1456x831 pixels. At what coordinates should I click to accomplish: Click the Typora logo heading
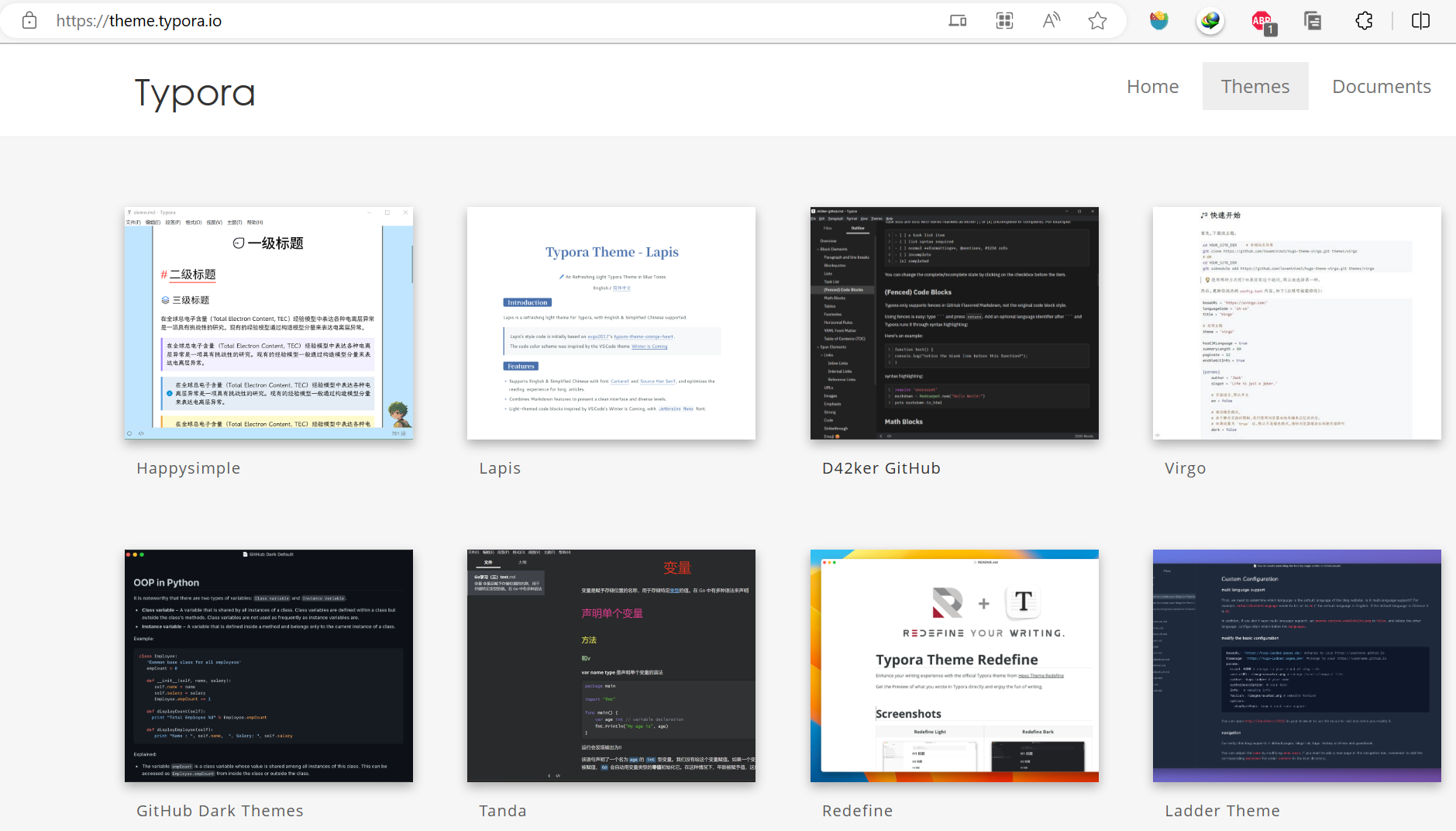(194, 93)
